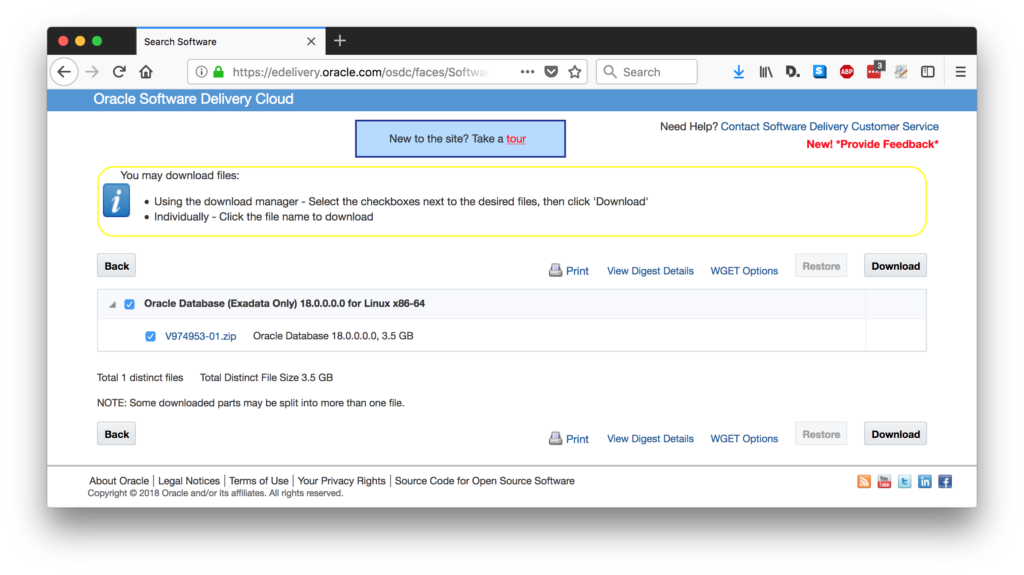Image resolution: width=1024 pixels, height=575 pixels.
Task: Collapse the Oracle Database Exadata Only row
Action: [112, 304]
